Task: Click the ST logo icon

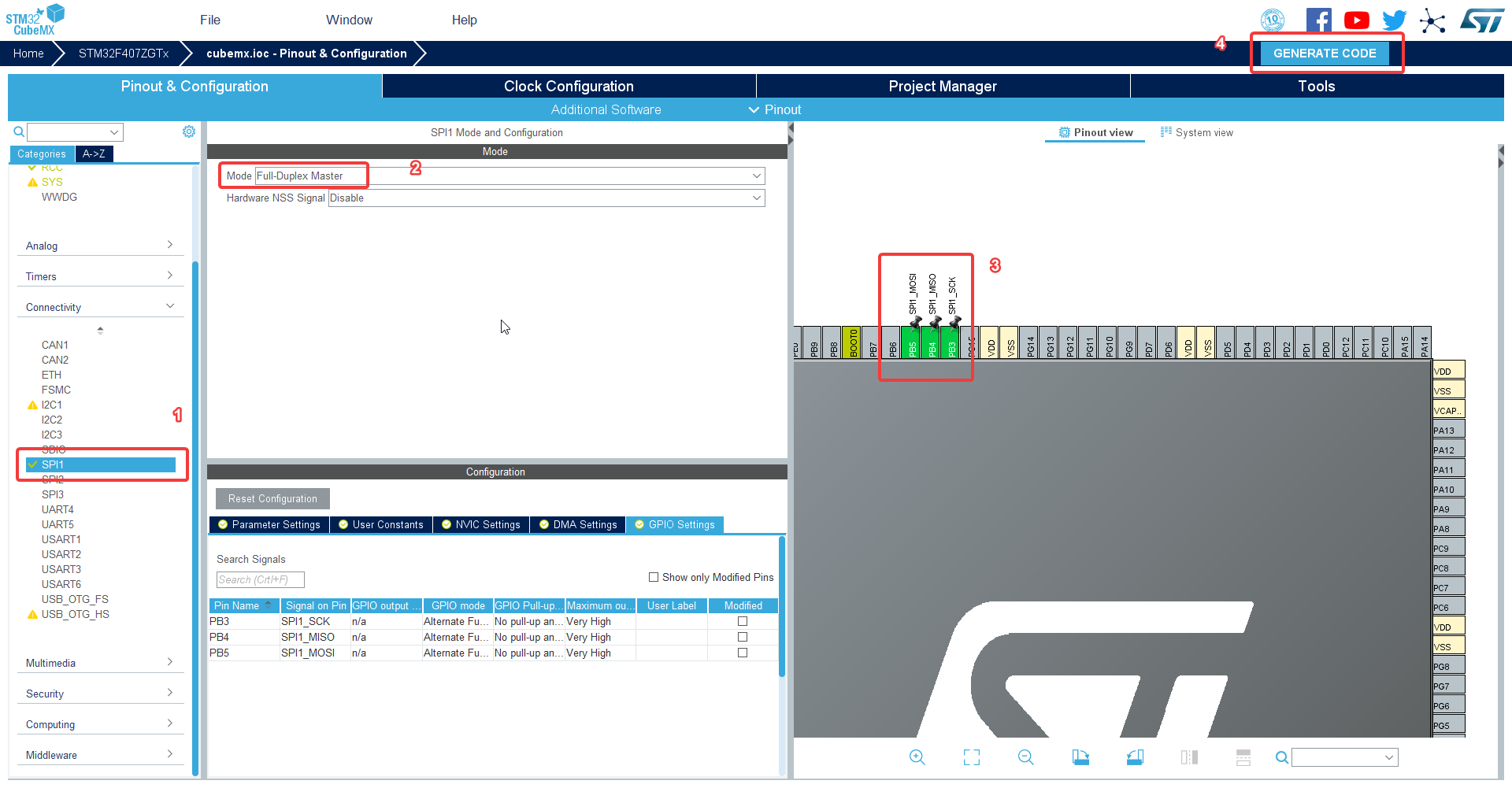Action: [1481, 20]
